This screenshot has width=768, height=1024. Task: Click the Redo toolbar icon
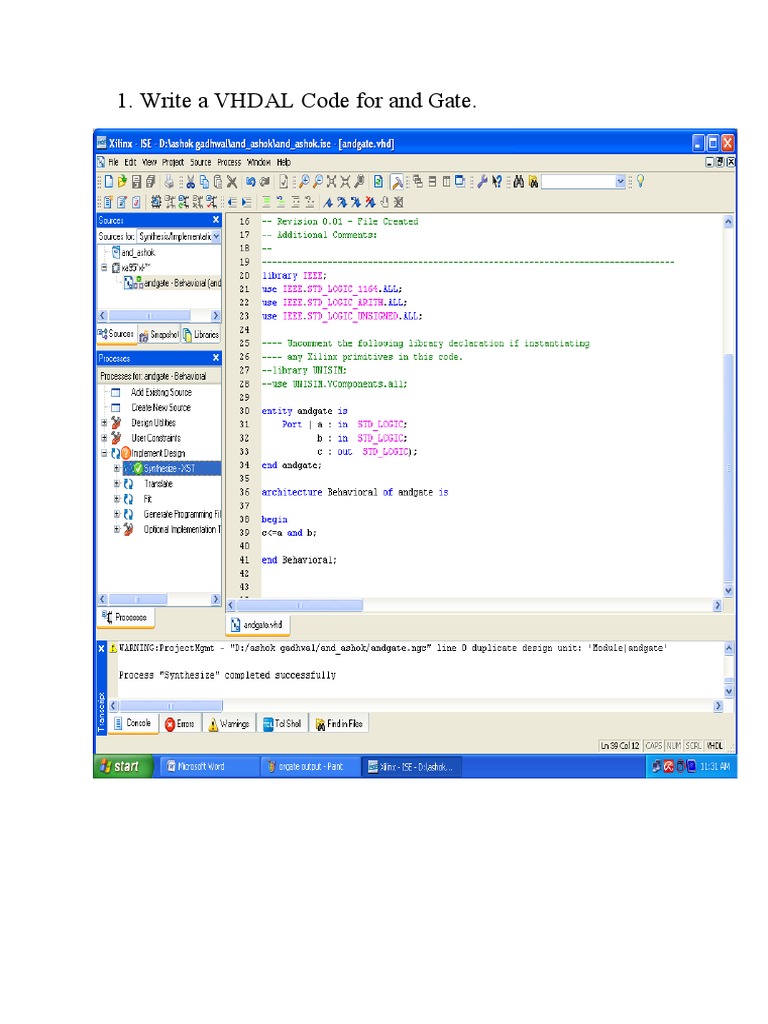[x=264, y=182]
